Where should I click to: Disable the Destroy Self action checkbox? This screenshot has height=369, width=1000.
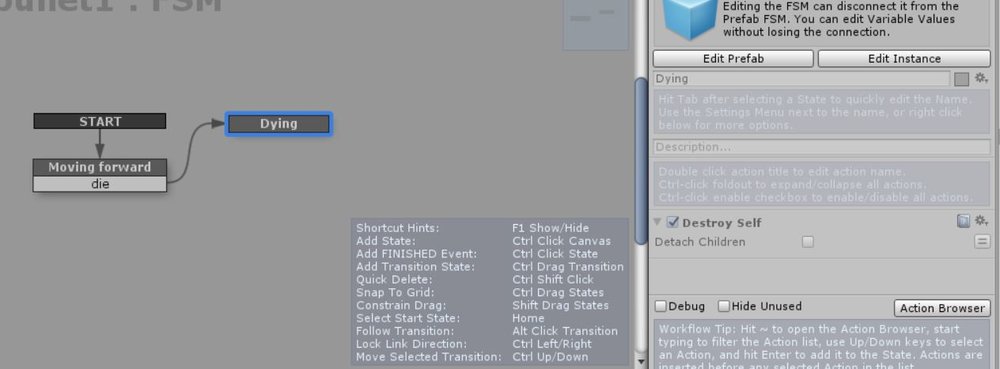click(x=672, y=222)
